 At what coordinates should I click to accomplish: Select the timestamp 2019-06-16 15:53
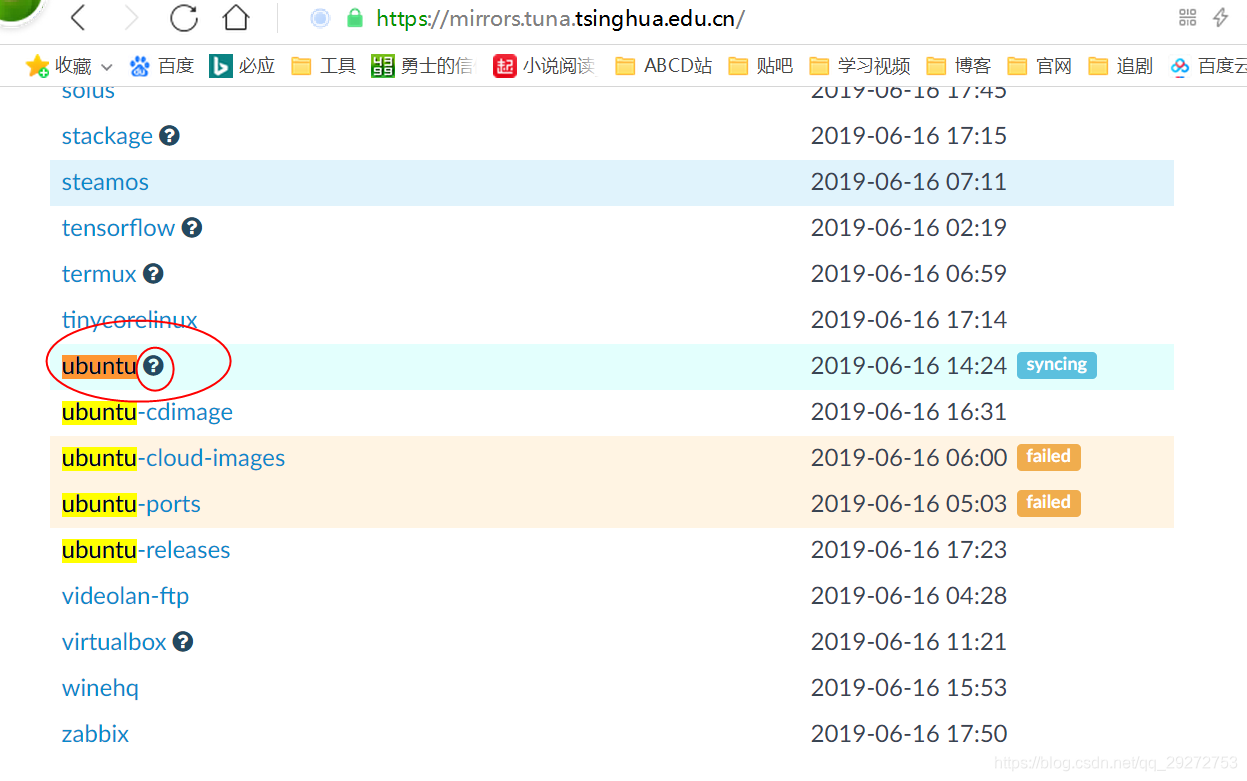(x=909, y=688)
